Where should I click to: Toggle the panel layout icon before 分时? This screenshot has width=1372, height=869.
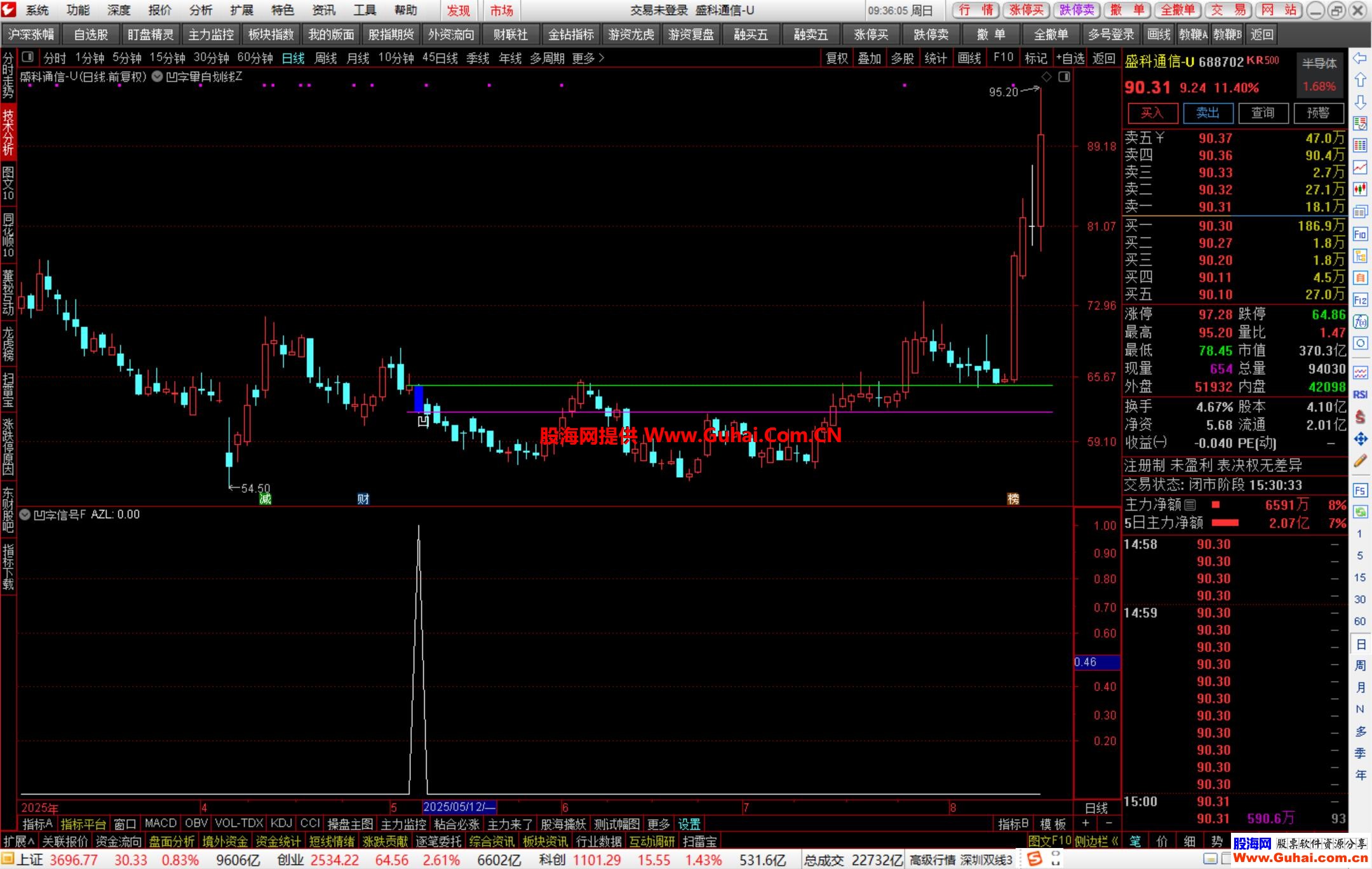pos(27,57)
